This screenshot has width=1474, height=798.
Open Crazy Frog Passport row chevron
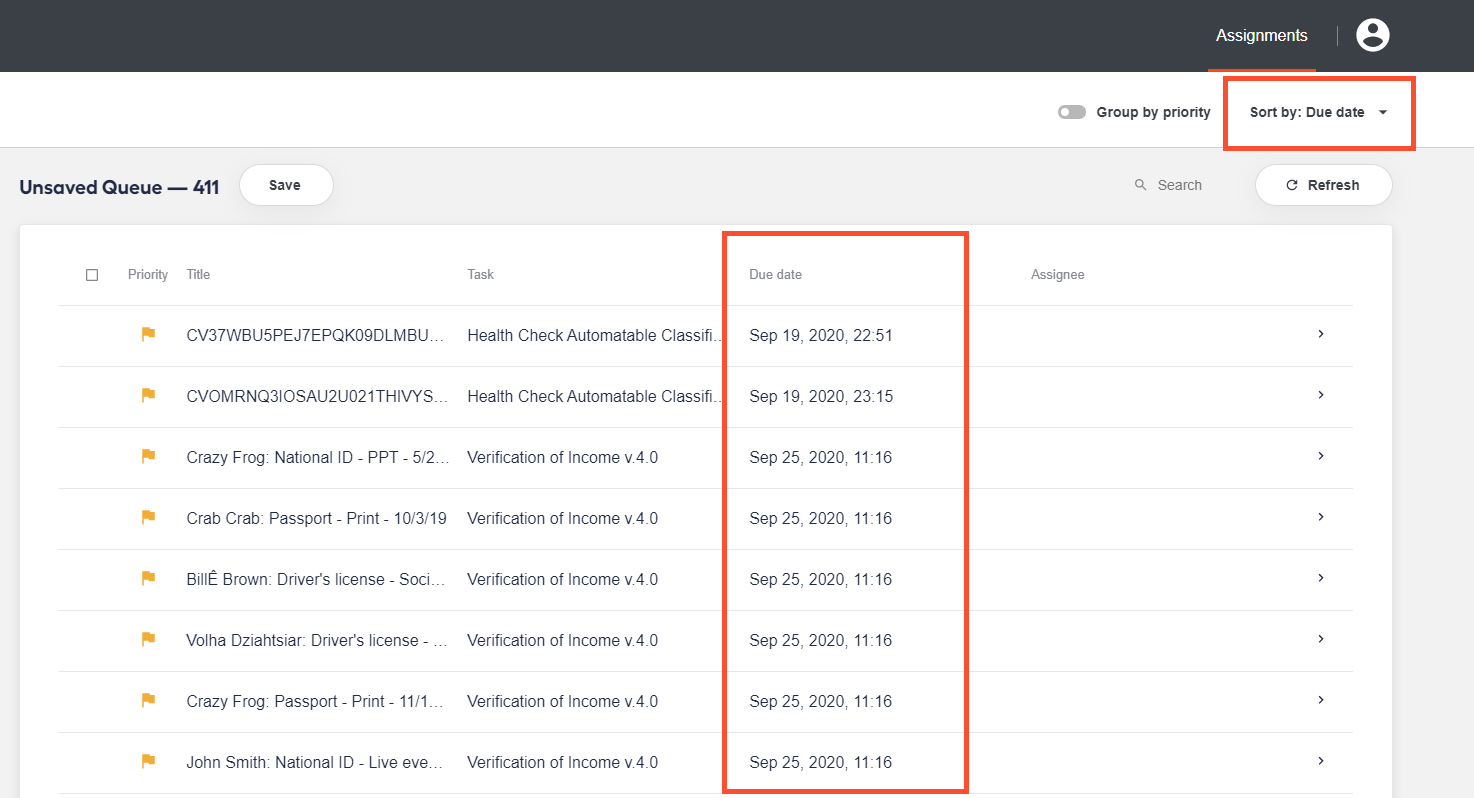click(1321, 700)
